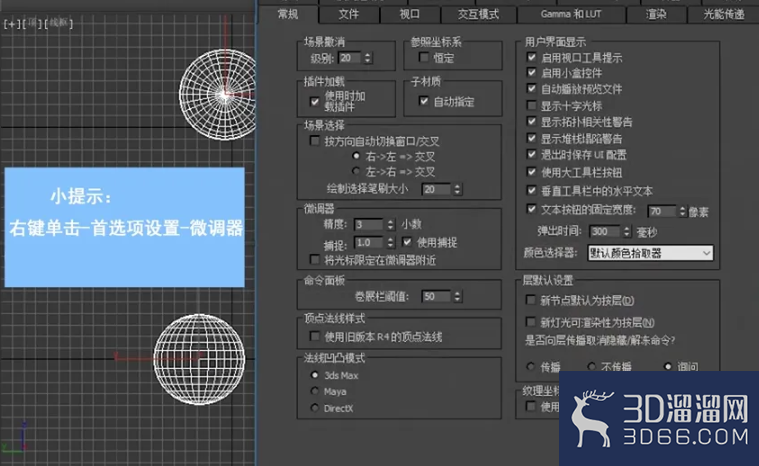Open the 光能传递 tab
Screen dimensions: 759x466
pyautogui.click(x=724, y=14)
